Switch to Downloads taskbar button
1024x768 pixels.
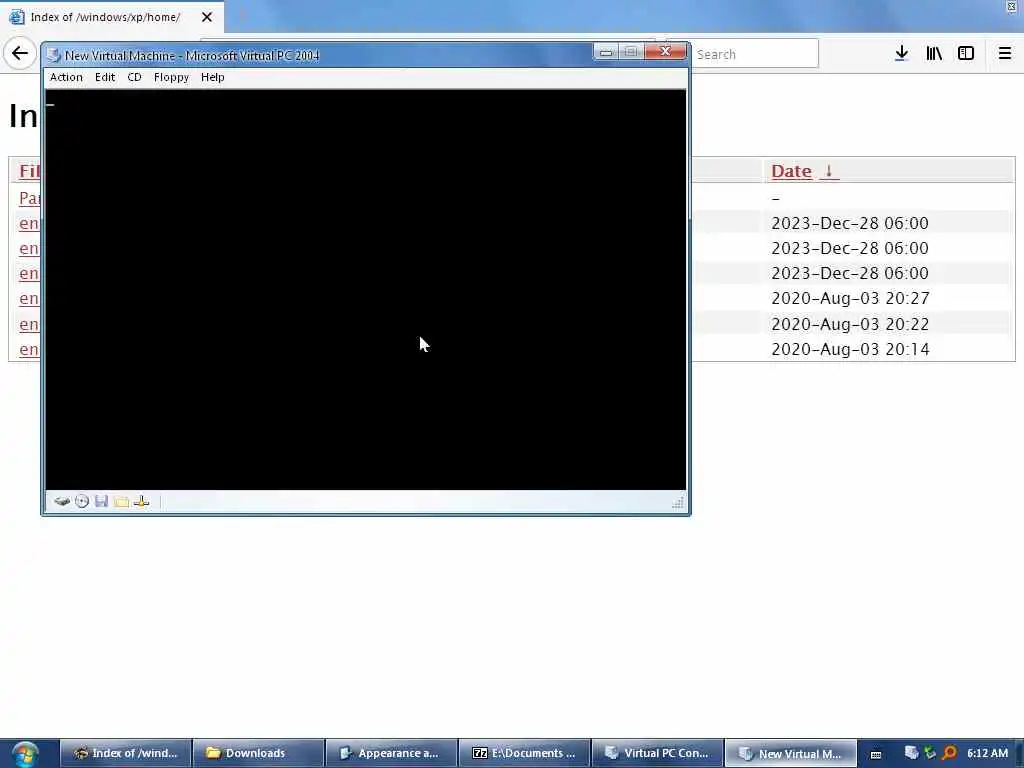click(x=259, y=753)
